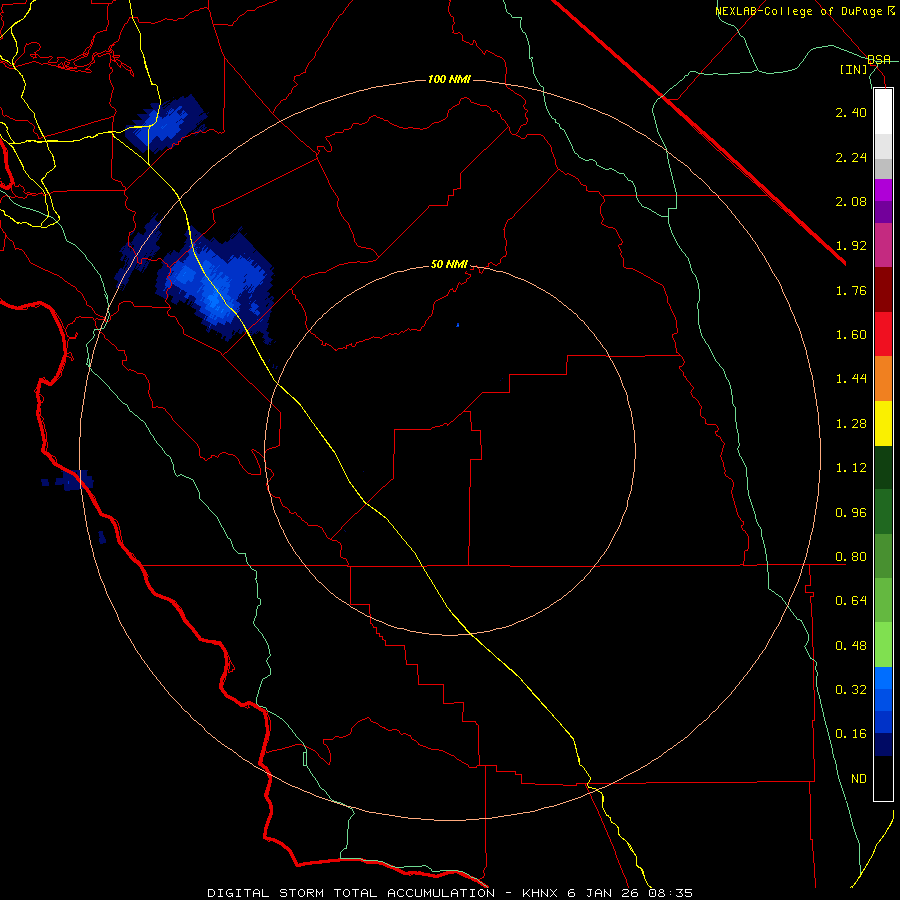Click the 1.28 legend value

click(851, 424)
